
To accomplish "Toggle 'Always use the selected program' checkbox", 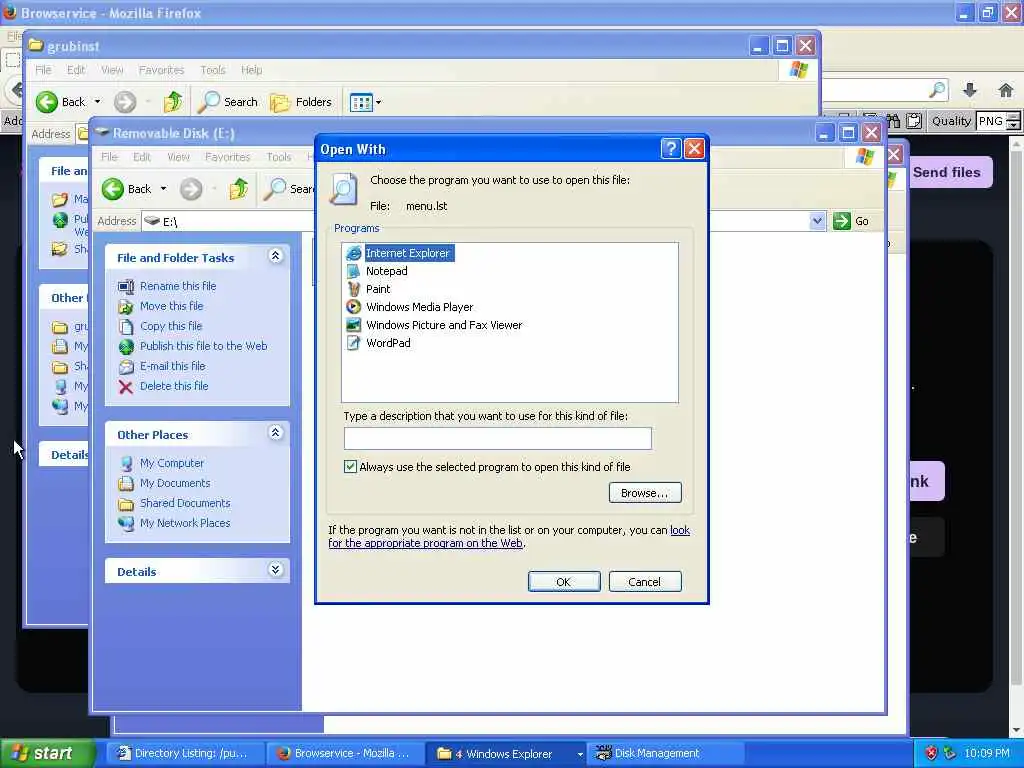I will 351,466.
